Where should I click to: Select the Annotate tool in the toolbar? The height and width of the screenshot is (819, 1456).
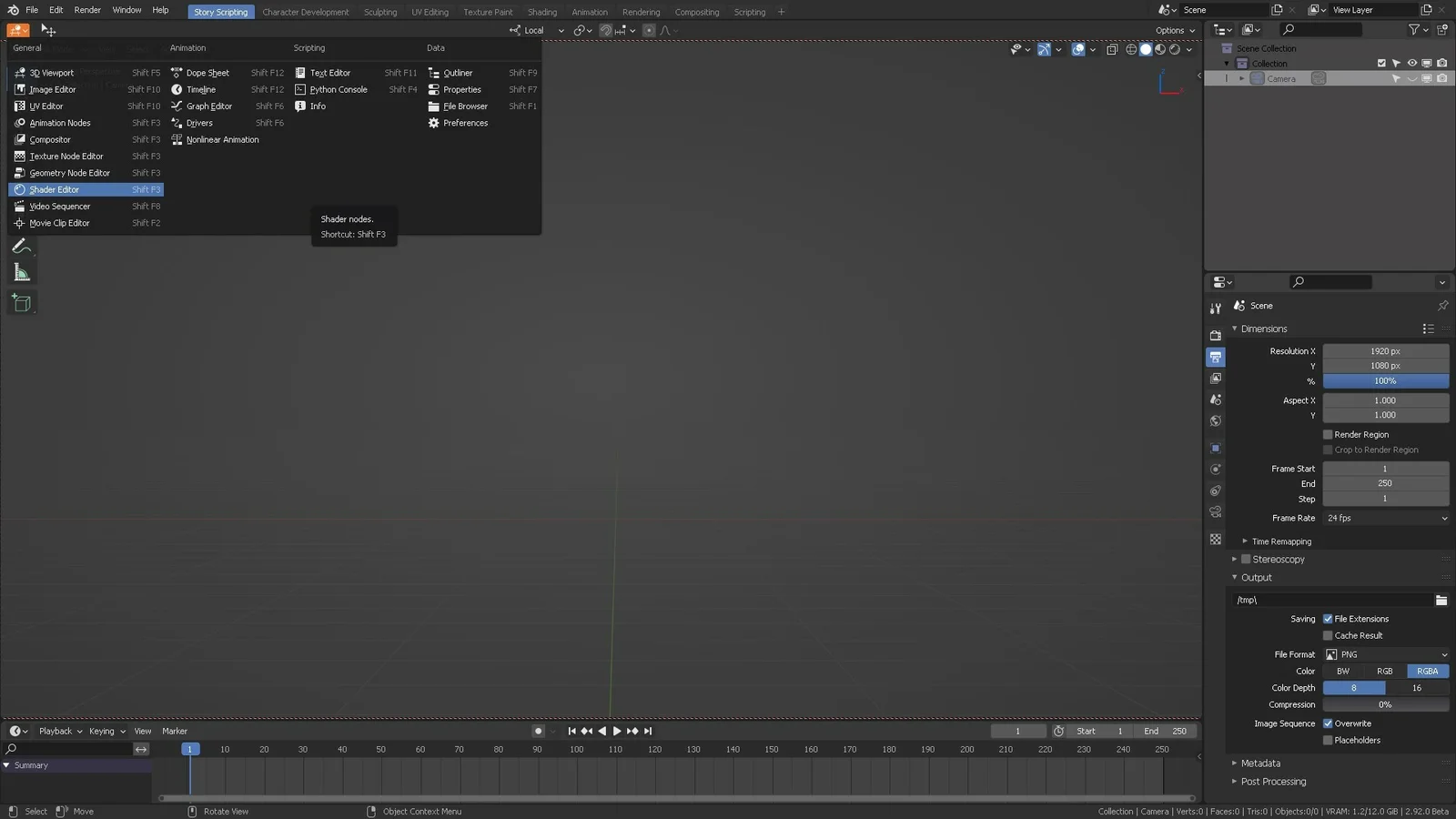(x=21, y=246)
